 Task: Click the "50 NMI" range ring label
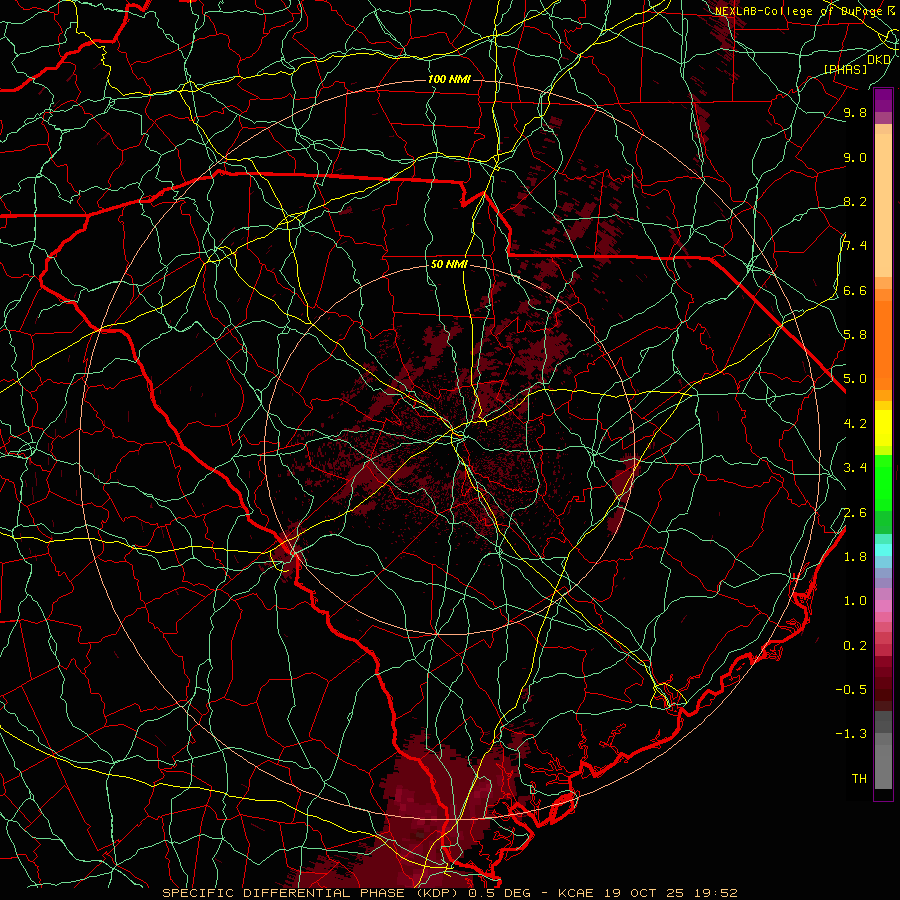pyautogui.click(x=449, y=265)
